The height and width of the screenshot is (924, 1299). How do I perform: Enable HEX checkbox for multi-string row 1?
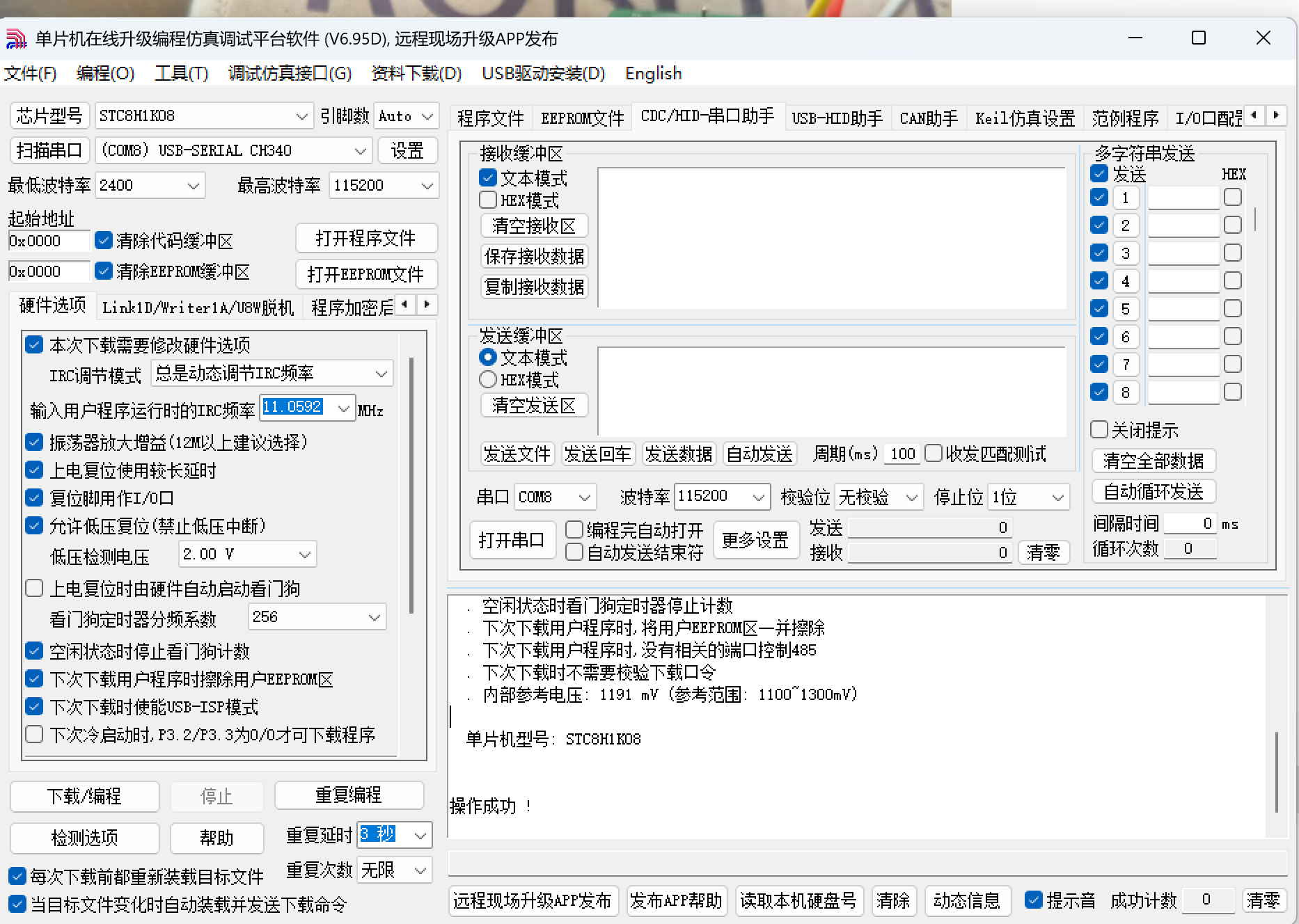pos(1233,197)
